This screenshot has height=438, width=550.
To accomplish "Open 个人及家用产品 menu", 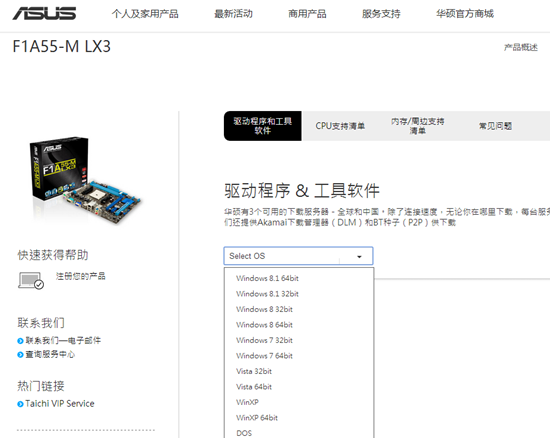I will point(145,14).
